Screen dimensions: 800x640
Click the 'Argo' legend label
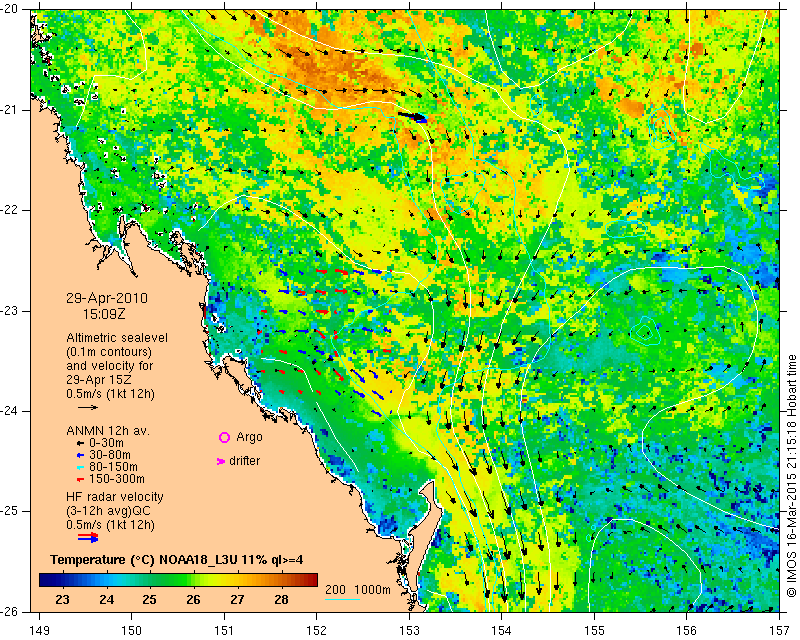pyautogui.click(x=249, y=437)
